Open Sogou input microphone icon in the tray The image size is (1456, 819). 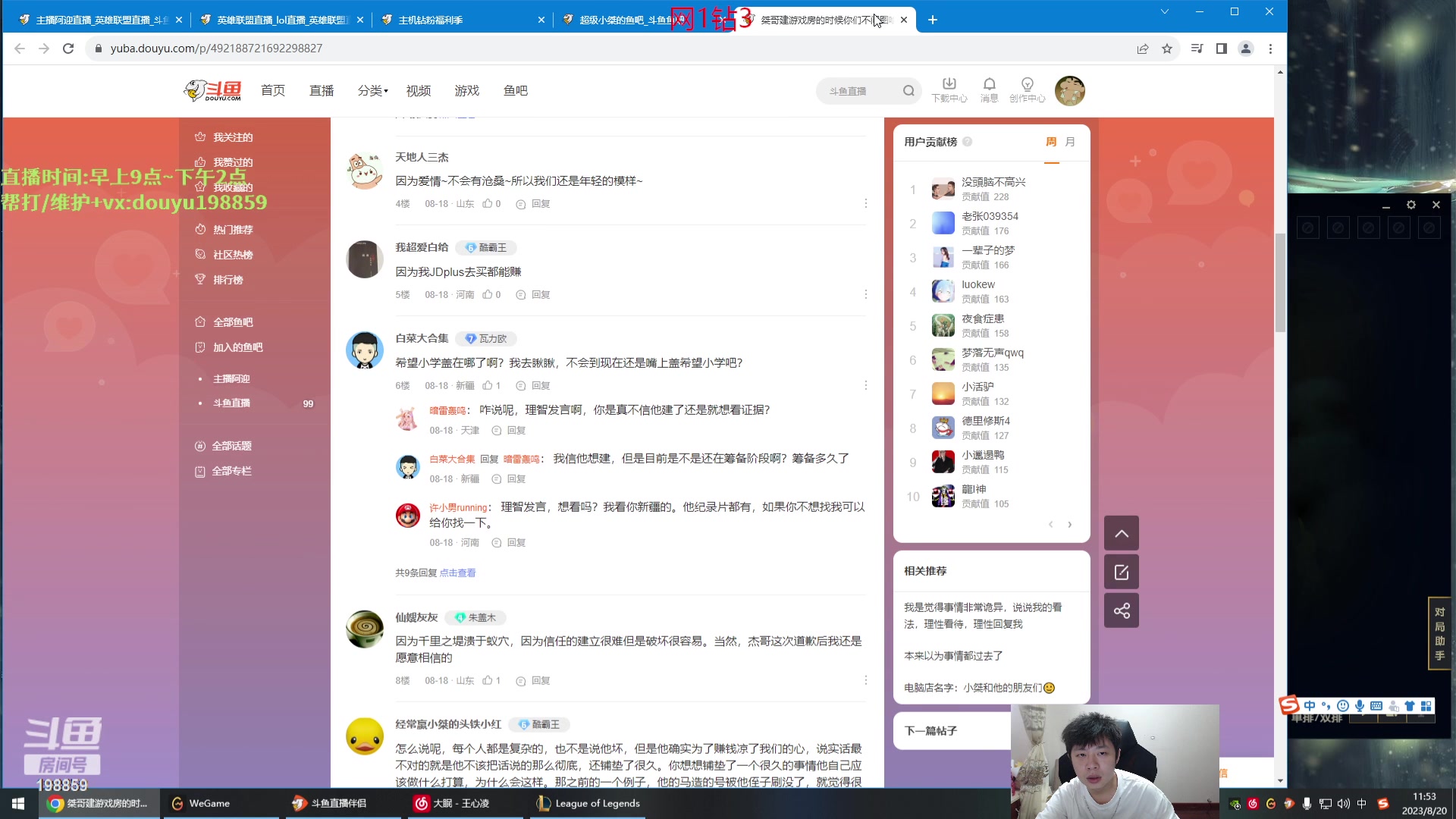click(x=1359, y=706)
